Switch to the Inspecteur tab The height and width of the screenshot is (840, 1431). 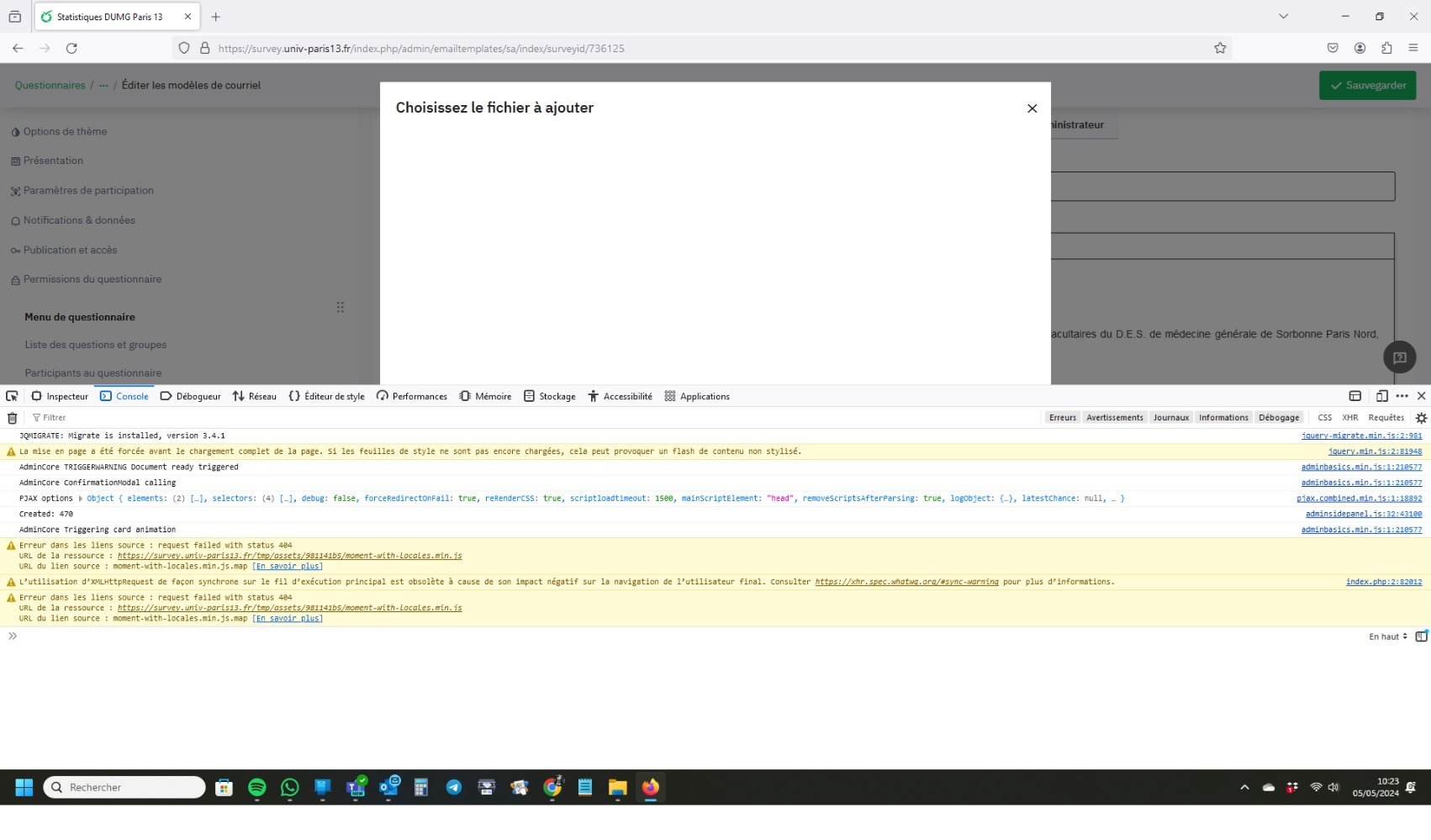[60, 396]
